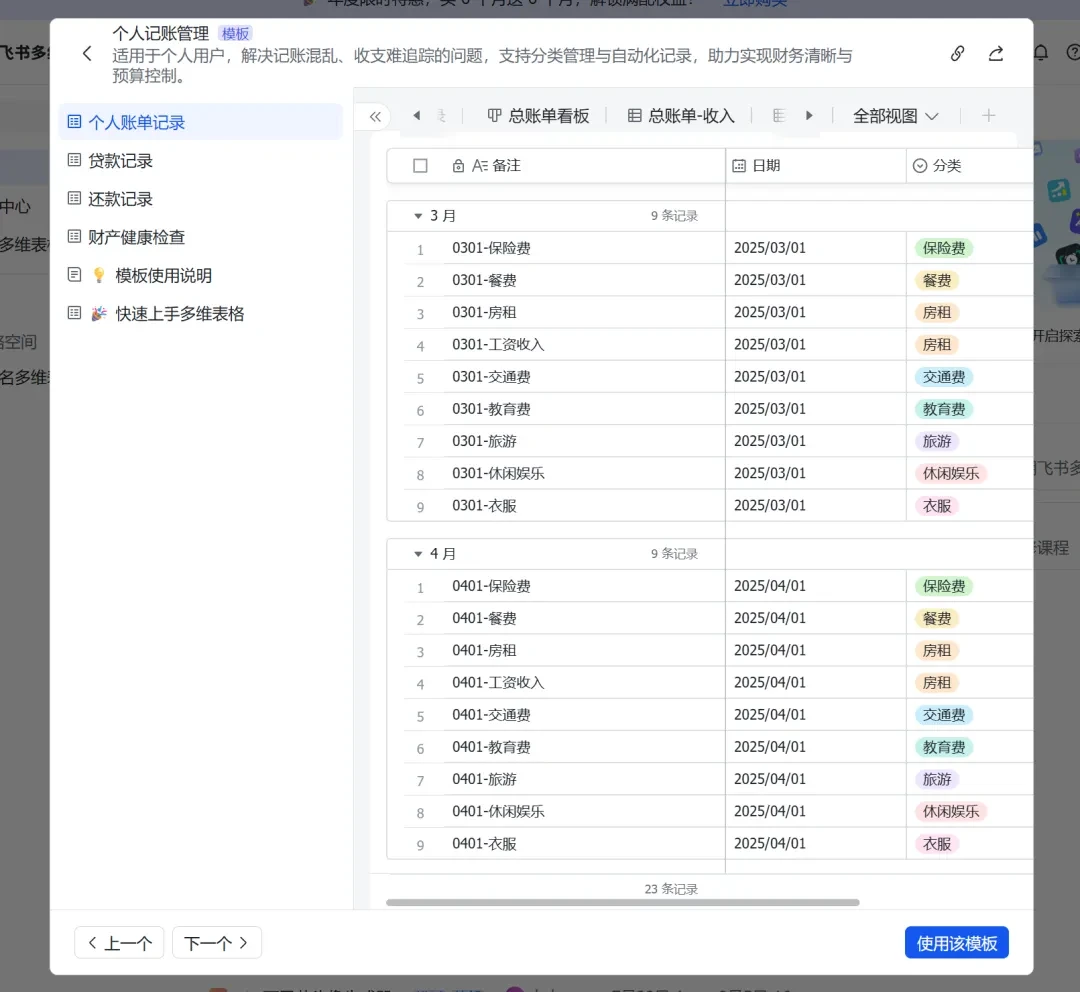Click the 模板 badge next to the title
This screenshot has height=992, width=1080.
235,34
